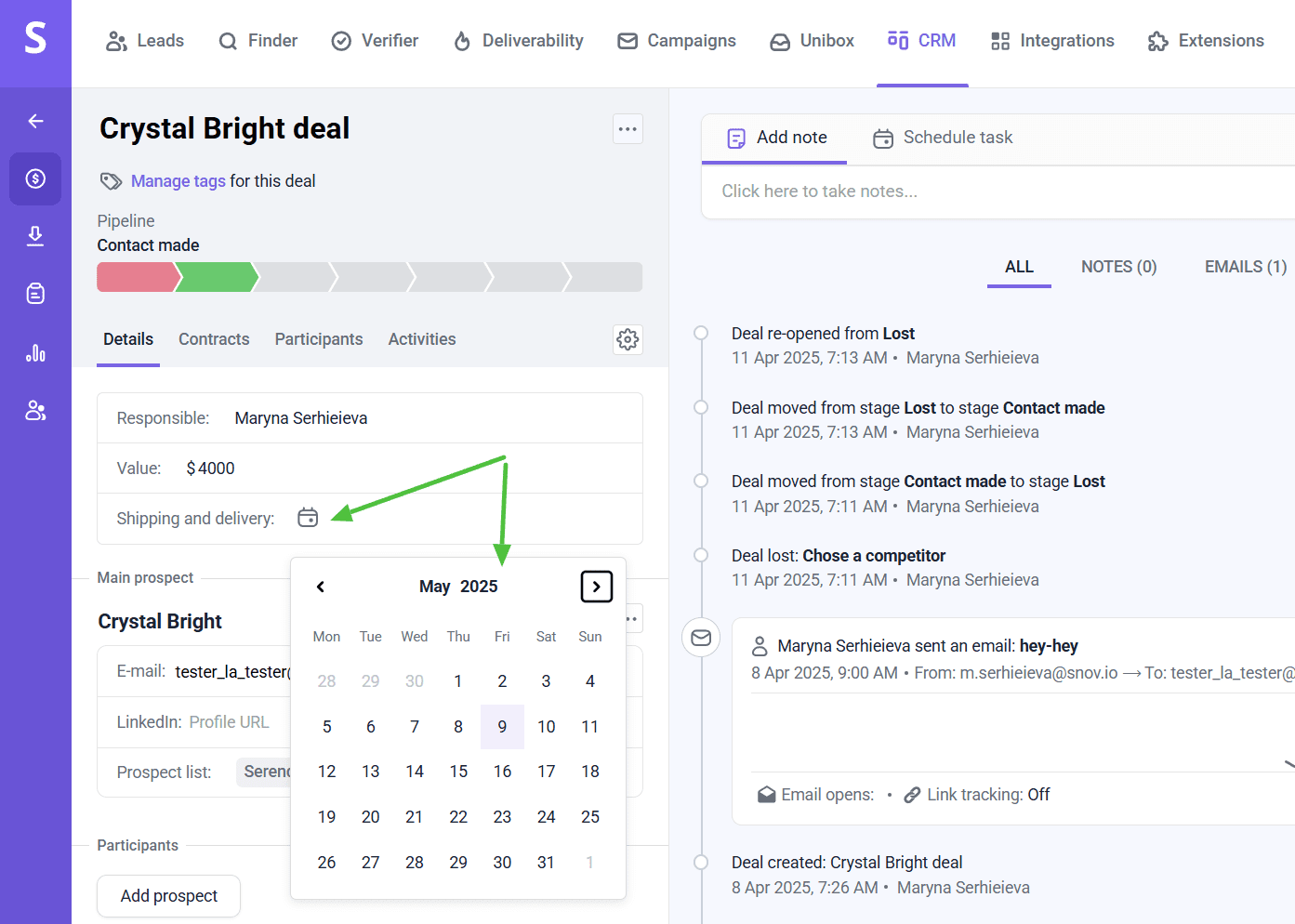Select the green Contact made pipeline stage
This screenshot has width=1295, height=924.
coord(217,277)
